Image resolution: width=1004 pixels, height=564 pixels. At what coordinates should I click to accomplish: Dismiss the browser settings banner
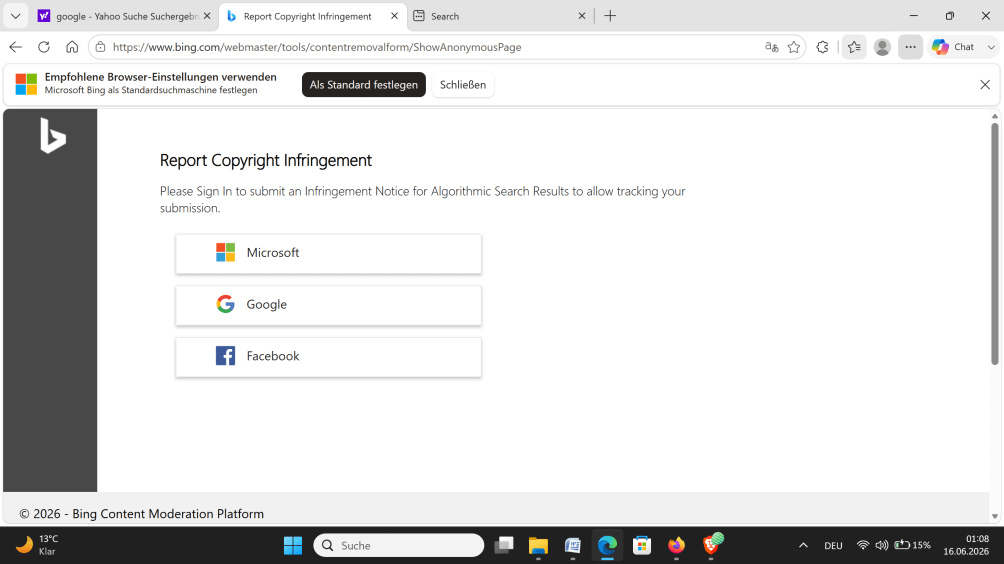click(985, 85)
